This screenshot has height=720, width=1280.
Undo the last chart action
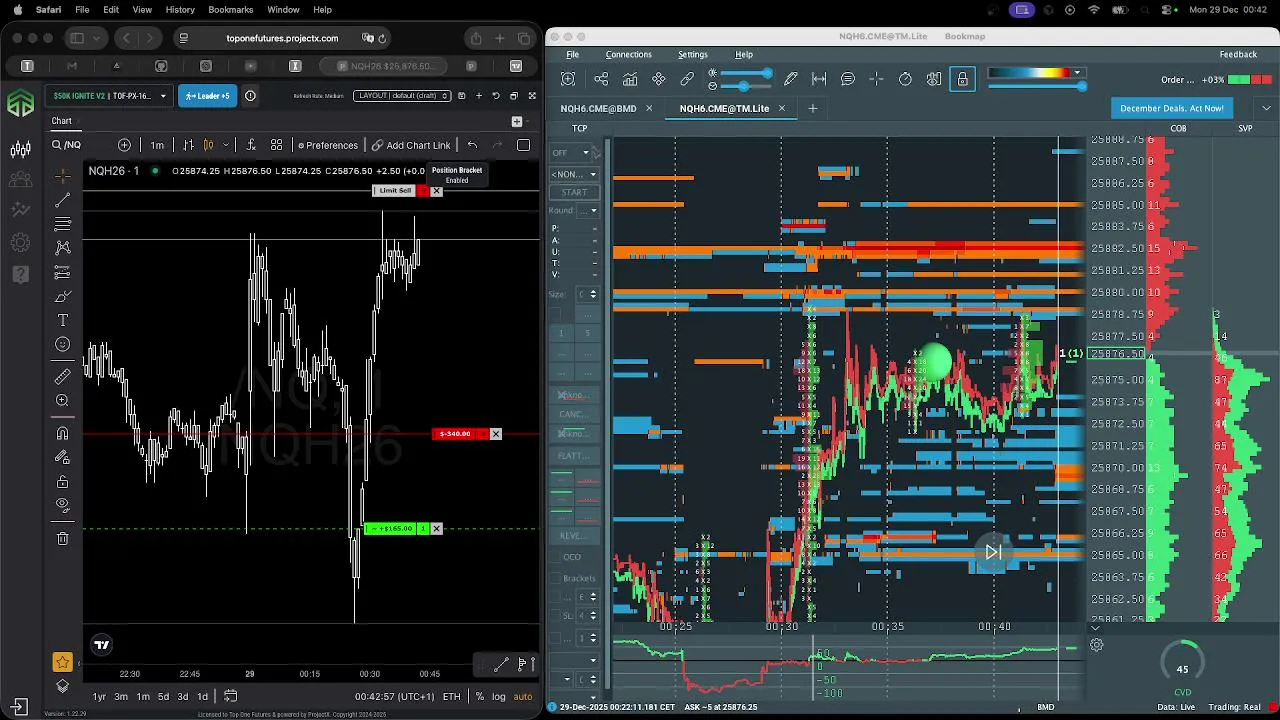pos(472,145)
